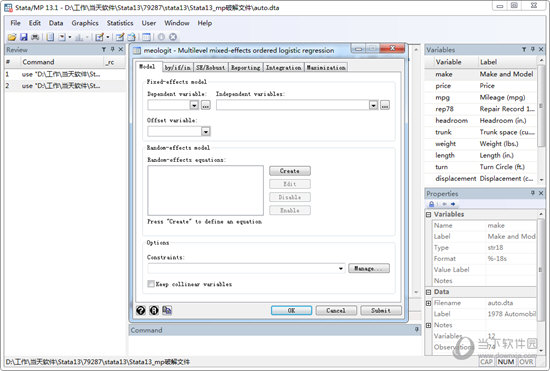550x371 pixels.
Task: Close the Properties panel
Action: click(x=541, y=193)
